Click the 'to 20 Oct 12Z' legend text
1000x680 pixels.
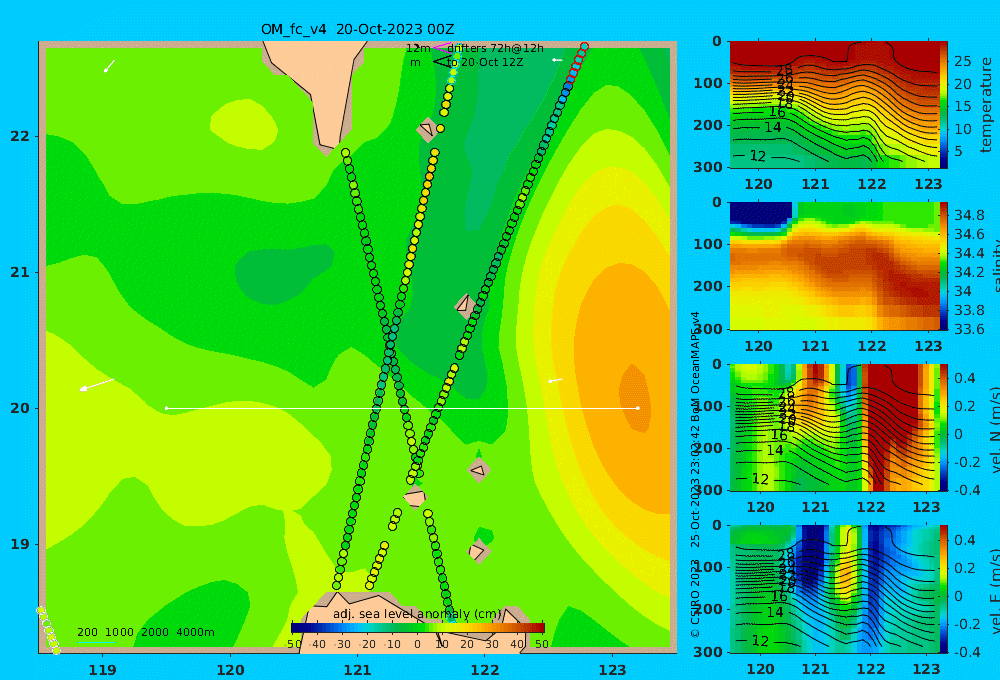coord(485,62)
